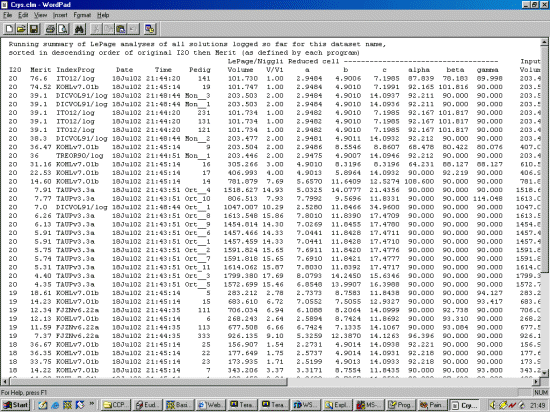Switch to the CCP taskbar window

116,405
